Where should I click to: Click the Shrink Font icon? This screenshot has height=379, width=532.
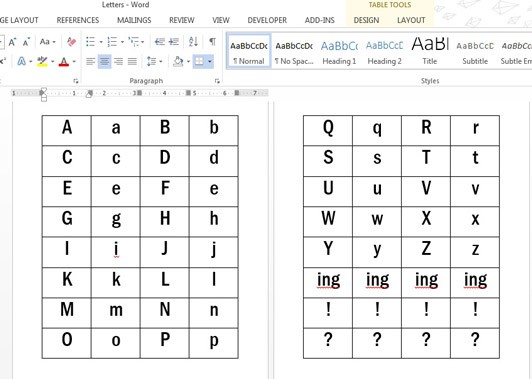pos(26,42)
